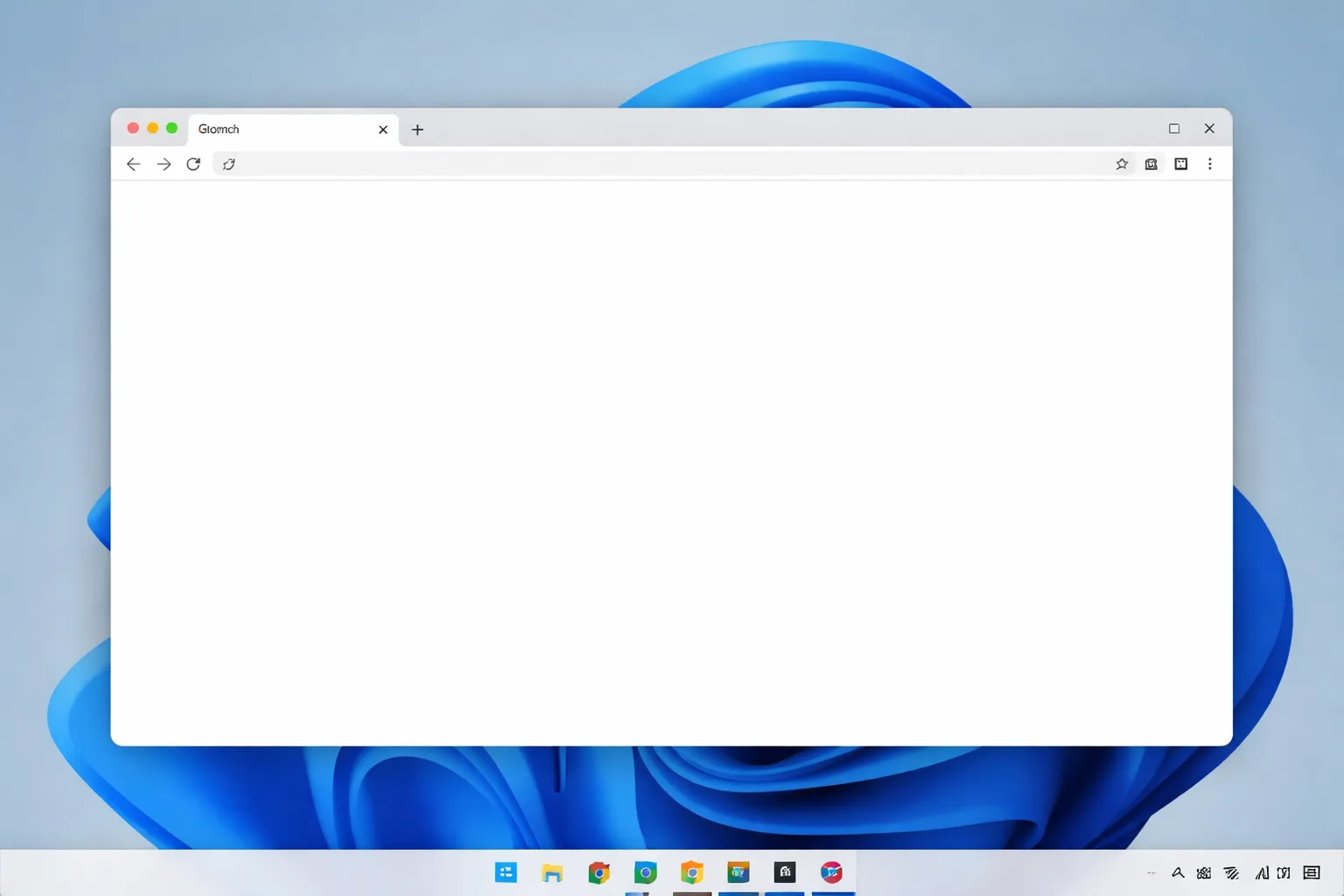
Task: Open the colorful app left of dark icon
Action: pos(738,872)
